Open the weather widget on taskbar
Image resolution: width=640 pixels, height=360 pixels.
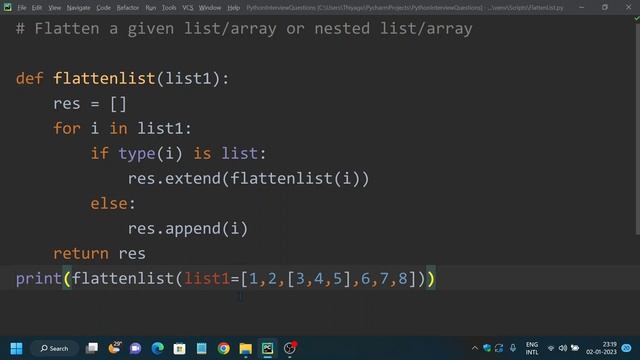tap(114, 348)
